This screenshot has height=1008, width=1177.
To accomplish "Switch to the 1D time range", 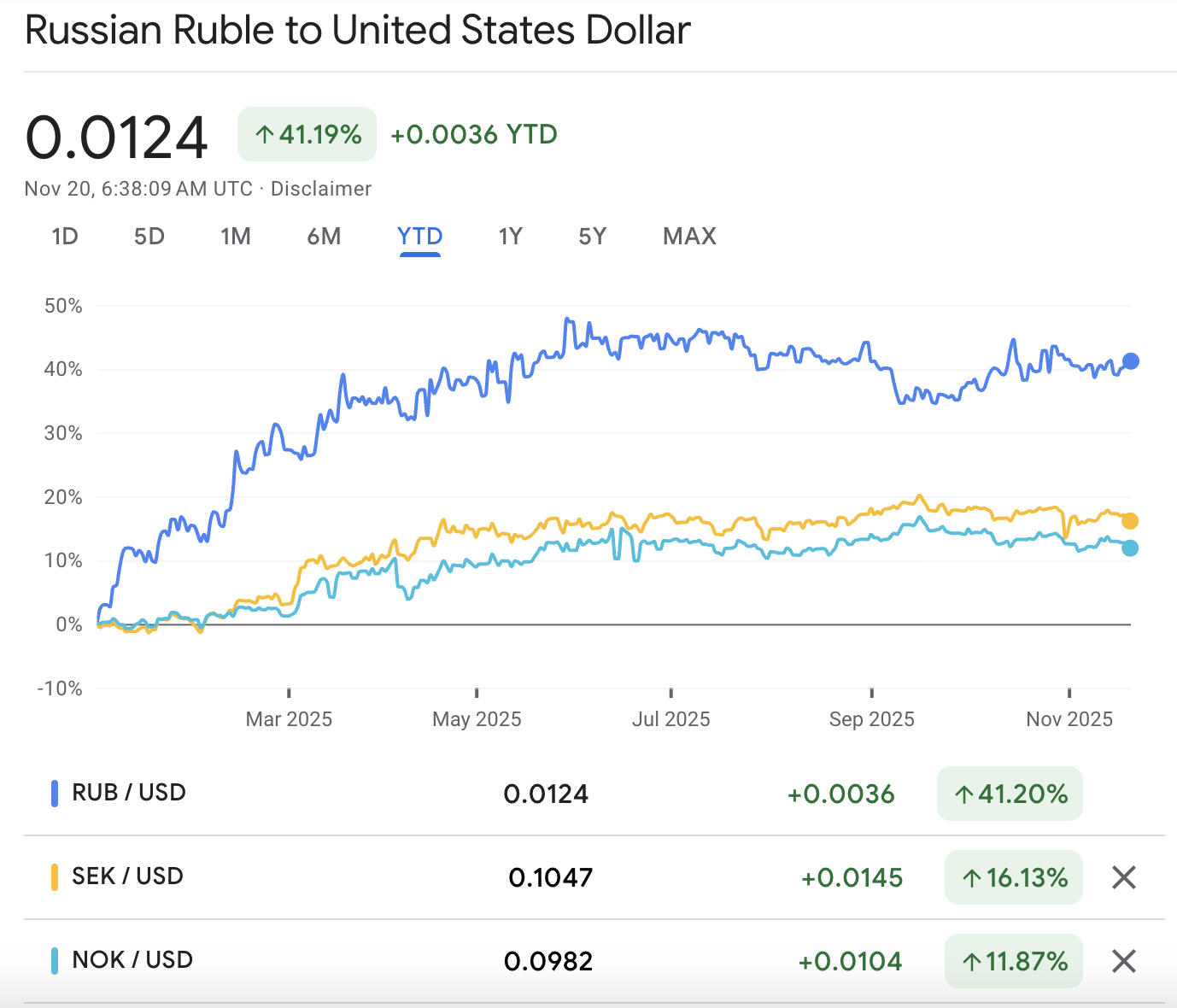I will tap(65, 237).
